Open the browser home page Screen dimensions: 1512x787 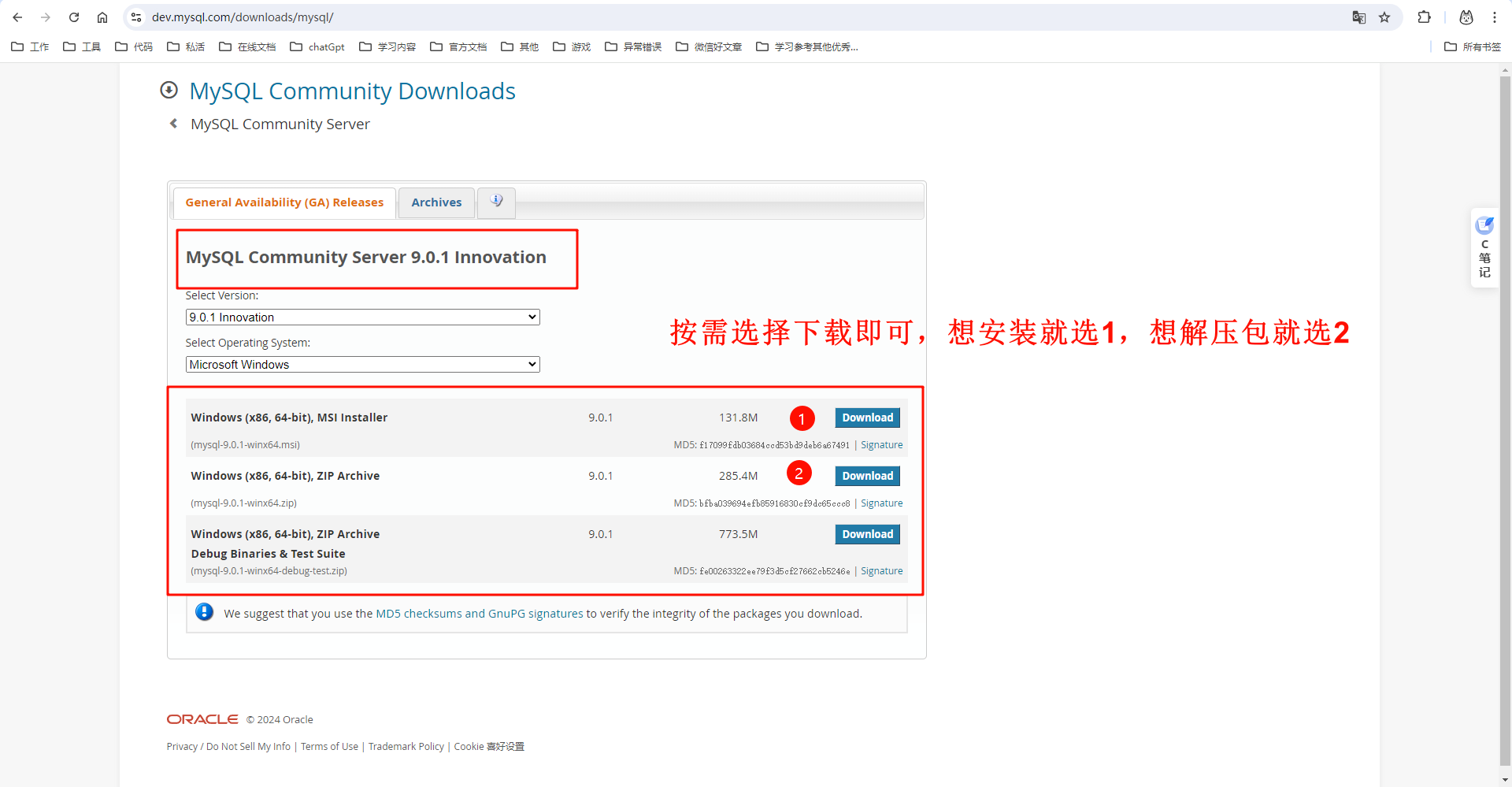tap(102, 17)
